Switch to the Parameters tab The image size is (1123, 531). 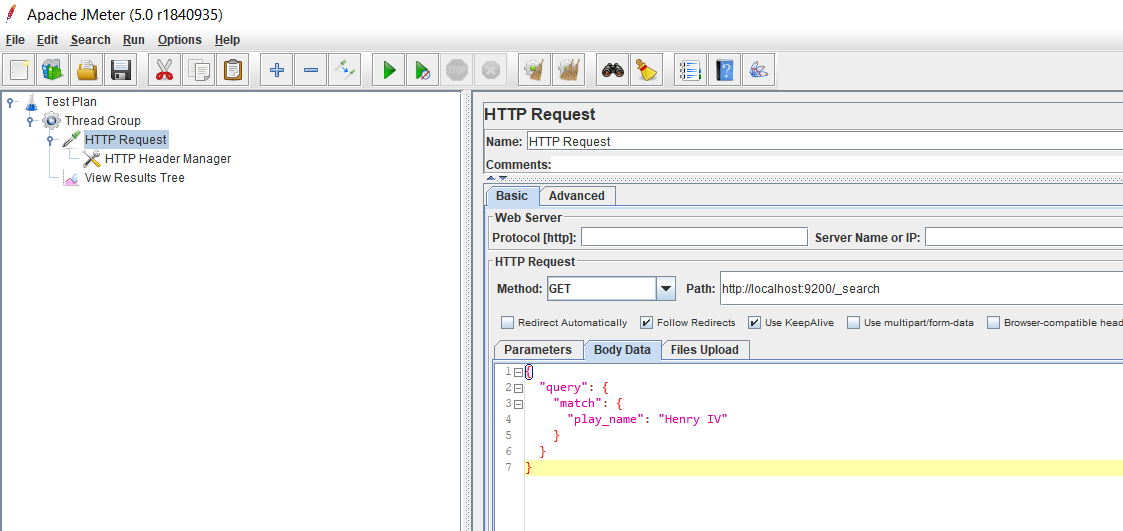[538, 350]
